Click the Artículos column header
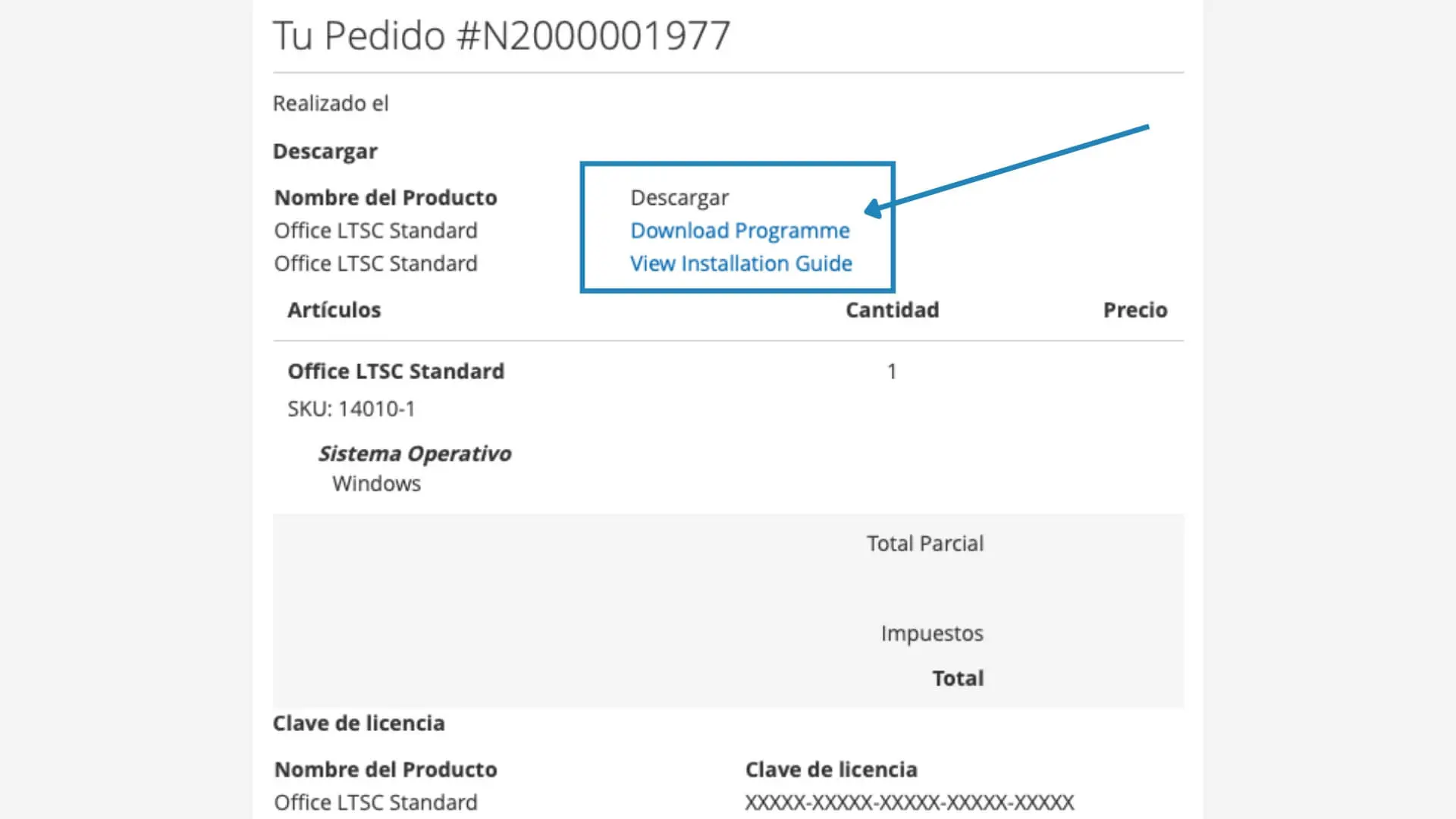1456x819 pixels. pyautogui.click(x=334, y=310)
